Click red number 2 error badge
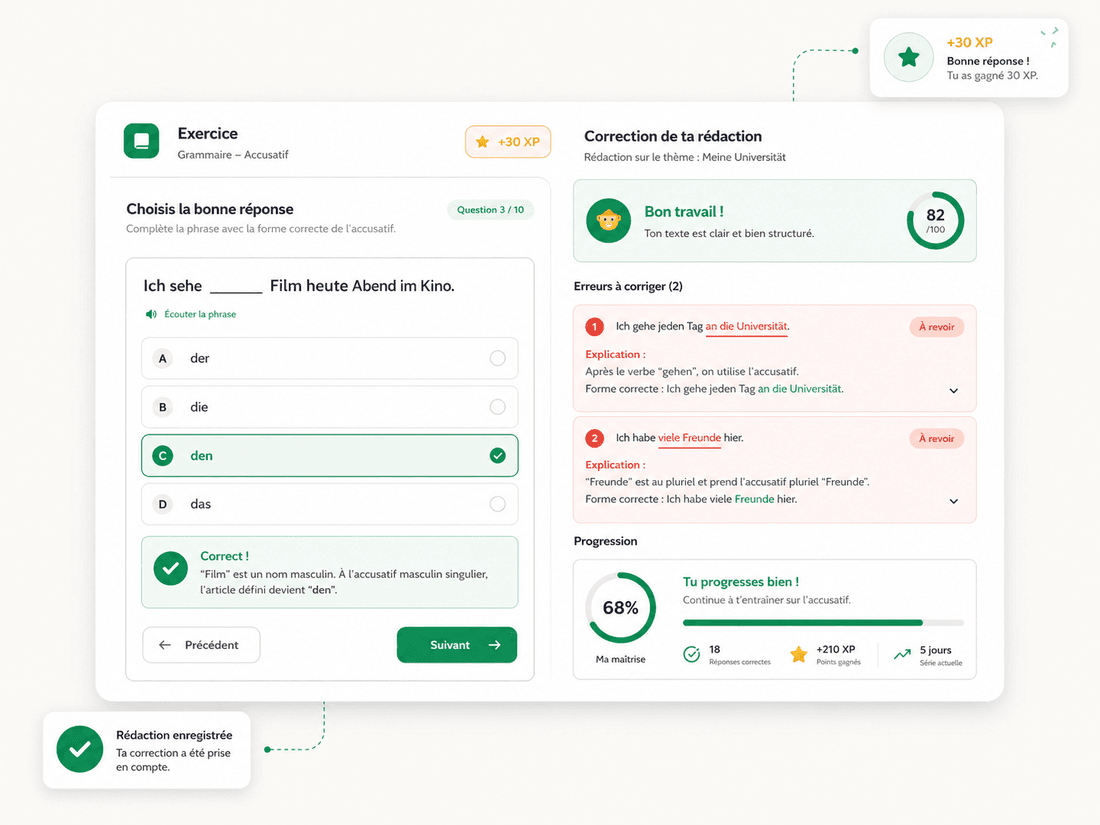 pyautogui.click(x=595, y=438)
